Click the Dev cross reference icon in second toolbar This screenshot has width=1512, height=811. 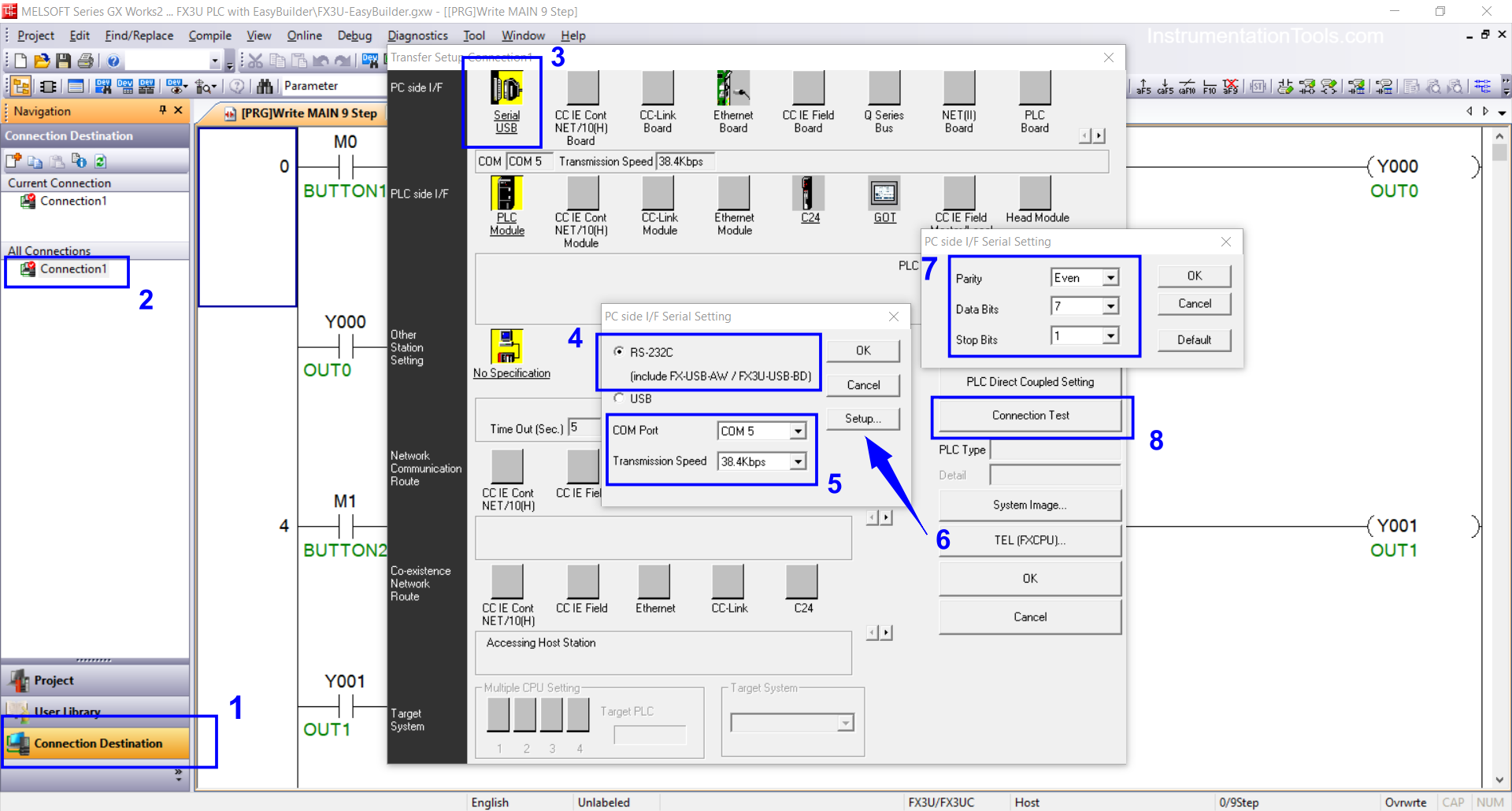click(102, 86)
